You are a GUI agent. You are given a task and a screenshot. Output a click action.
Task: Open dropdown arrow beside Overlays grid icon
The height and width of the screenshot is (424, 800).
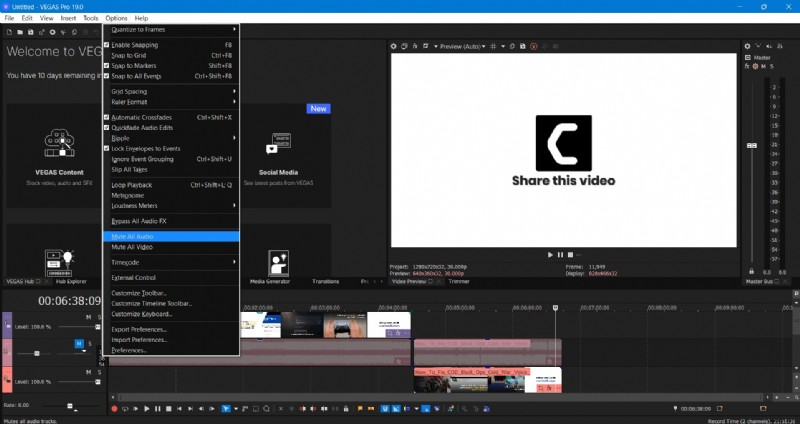pos(503,46)
